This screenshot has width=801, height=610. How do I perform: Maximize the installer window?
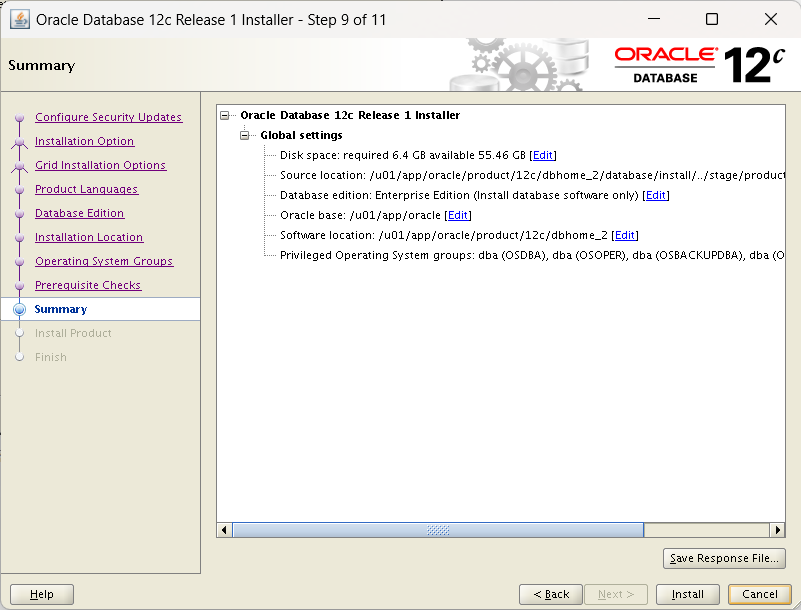click(x=712, y=19)
